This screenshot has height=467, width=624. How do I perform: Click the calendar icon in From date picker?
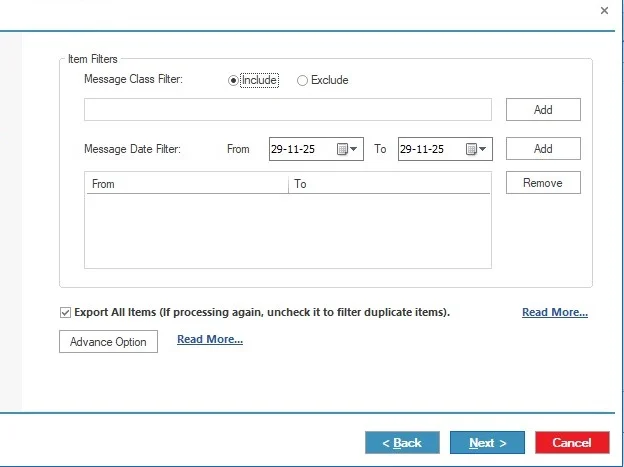(x=342, y=149)
